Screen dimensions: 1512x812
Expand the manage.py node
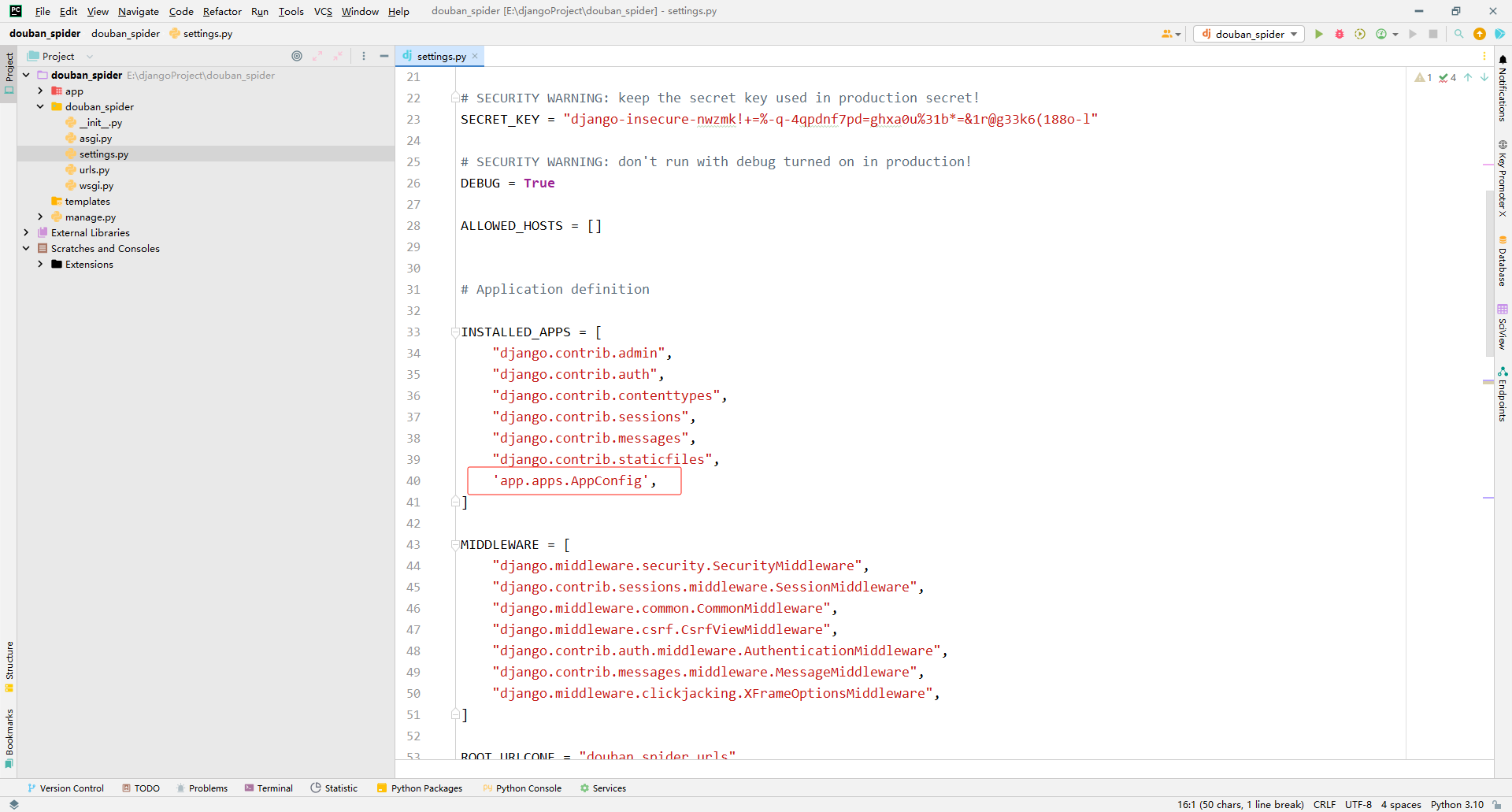40,217
